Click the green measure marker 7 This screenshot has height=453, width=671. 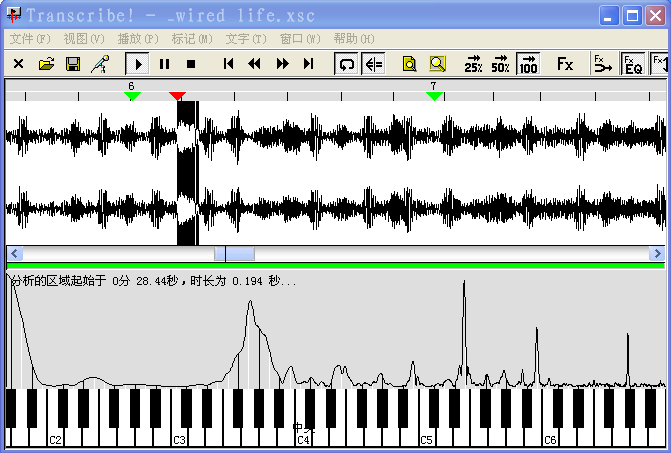tap(434, 96)
